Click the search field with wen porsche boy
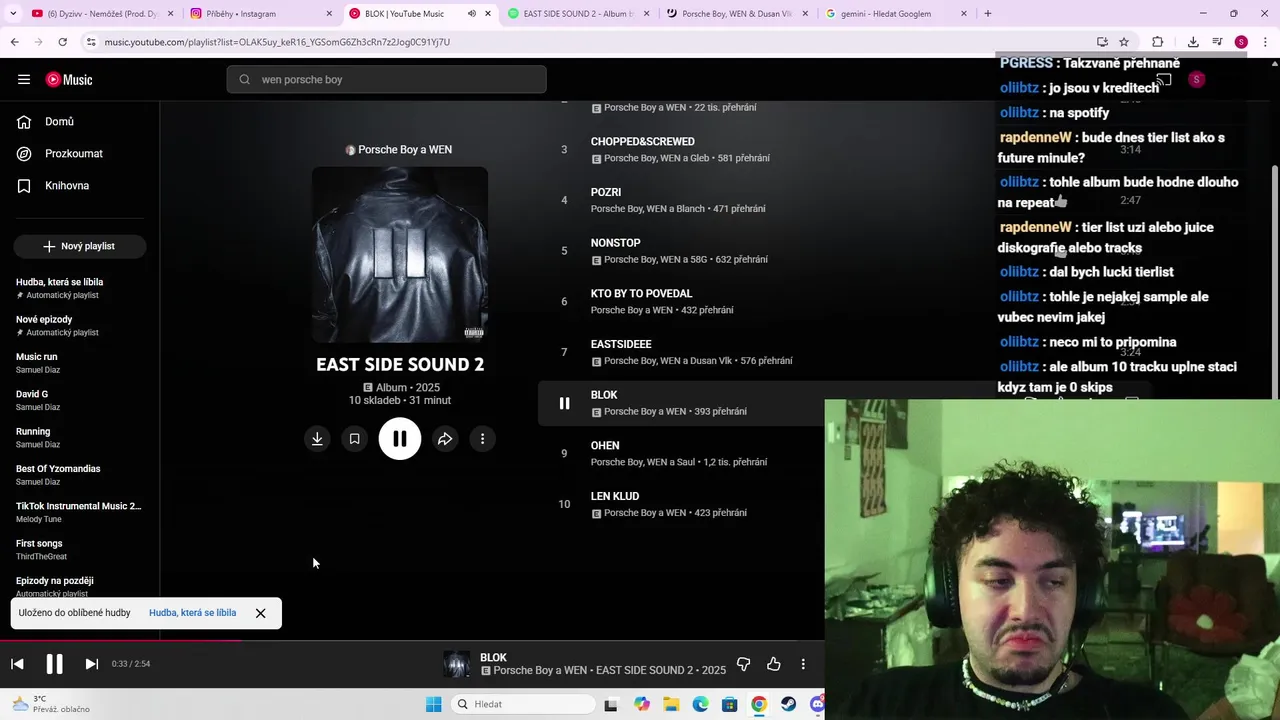1280x720 pixels. tap(386, 79)
